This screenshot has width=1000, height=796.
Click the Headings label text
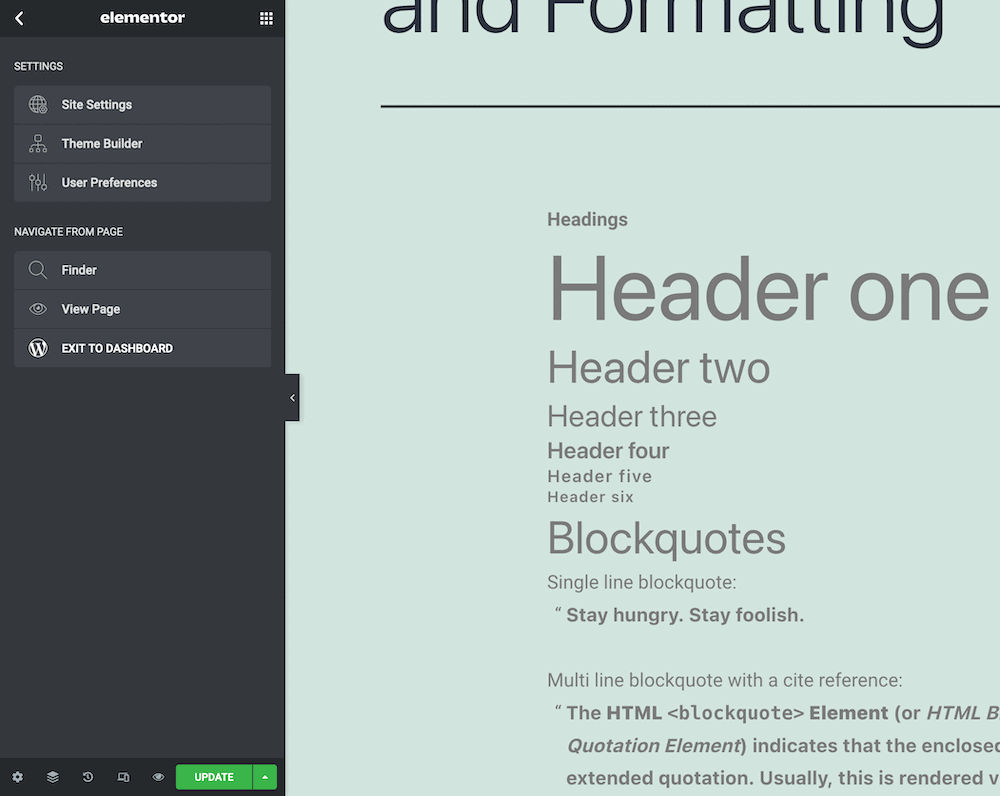tap(587, 219)
